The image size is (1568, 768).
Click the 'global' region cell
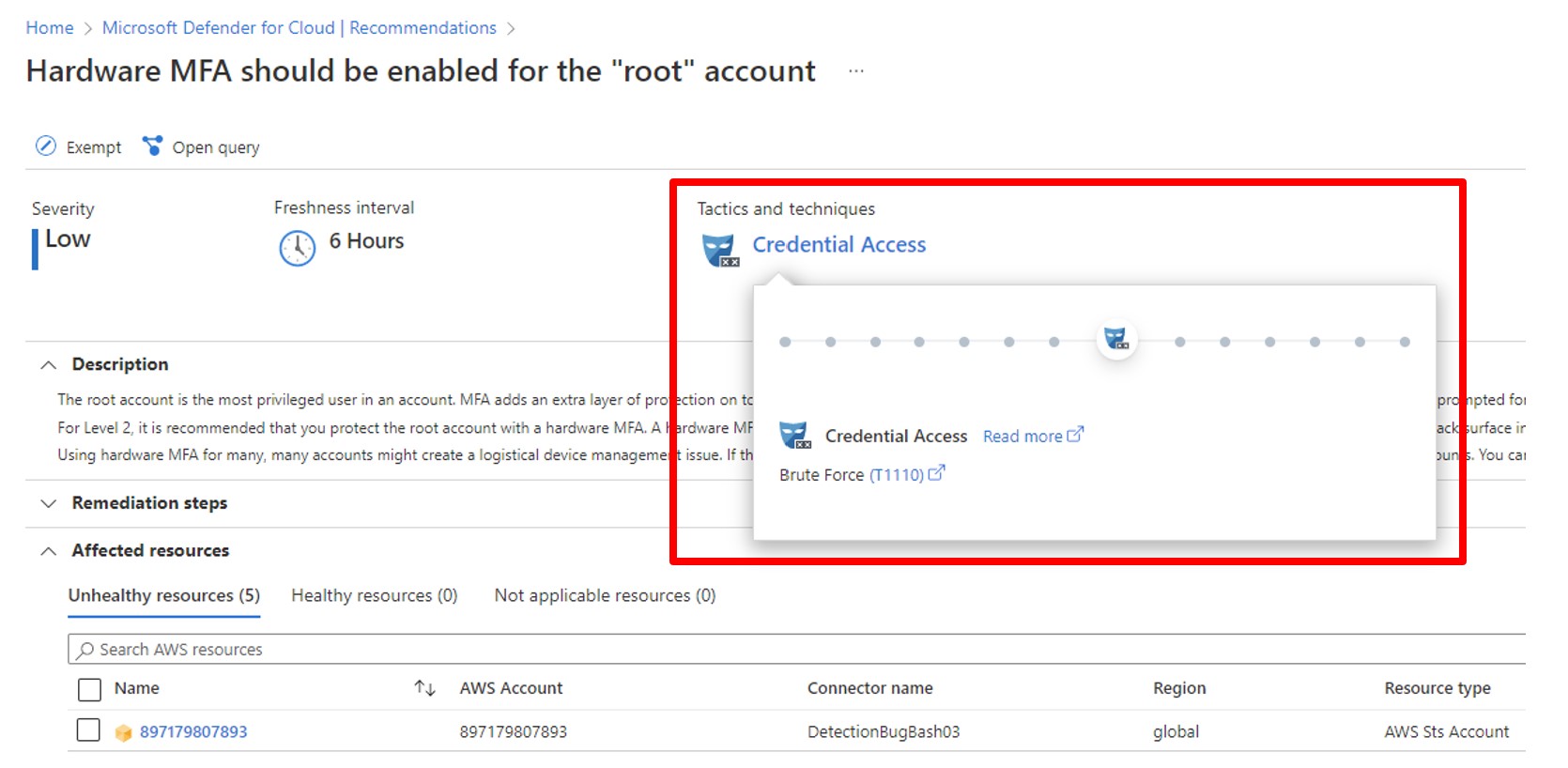[1176, 731]
